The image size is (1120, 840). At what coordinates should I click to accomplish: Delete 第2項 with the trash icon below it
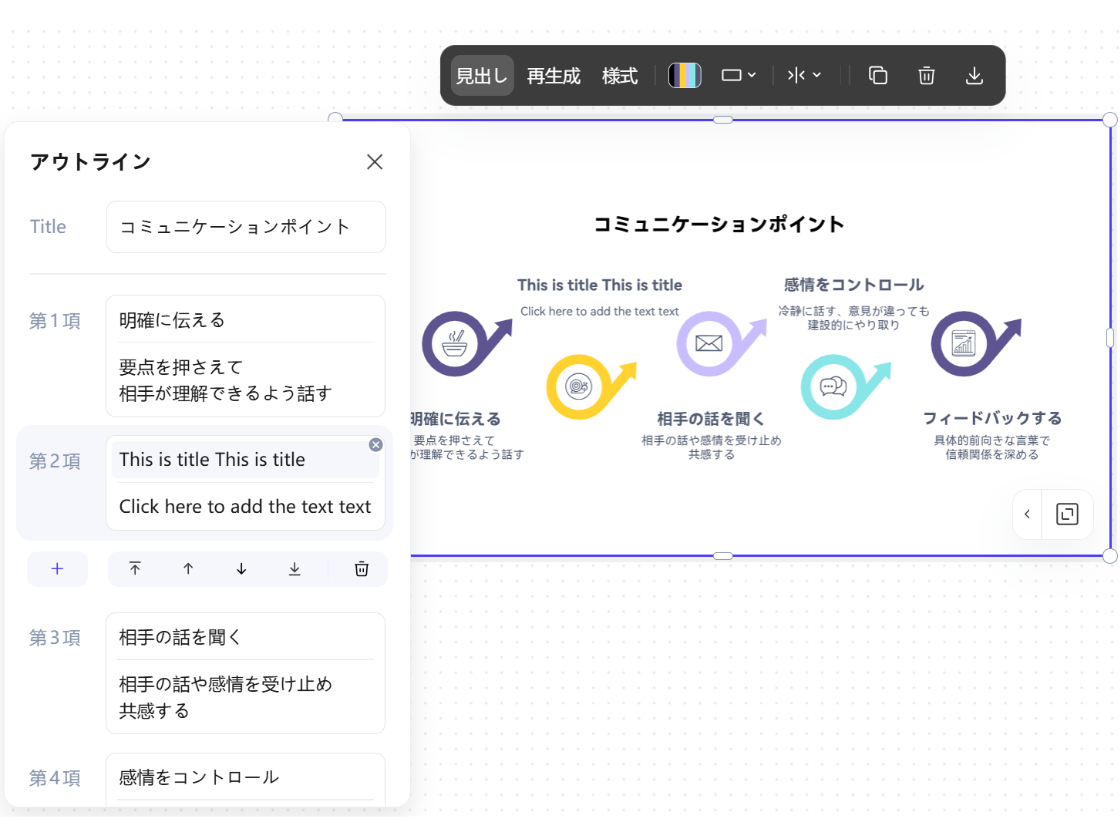(359, 568)
